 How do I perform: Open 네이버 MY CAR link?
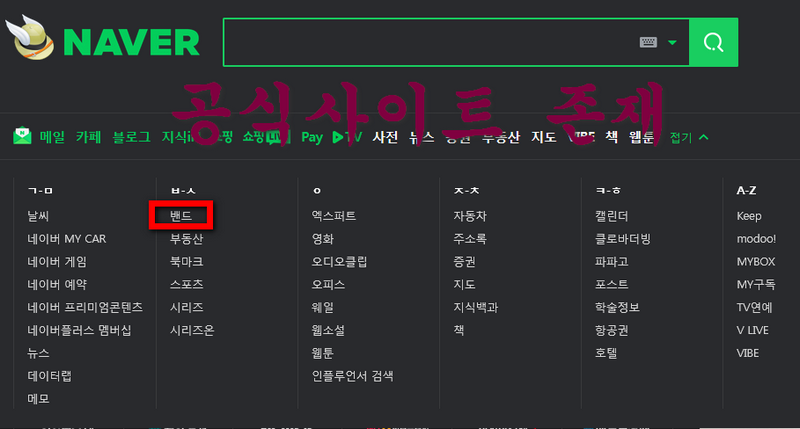tap(67, 239)
